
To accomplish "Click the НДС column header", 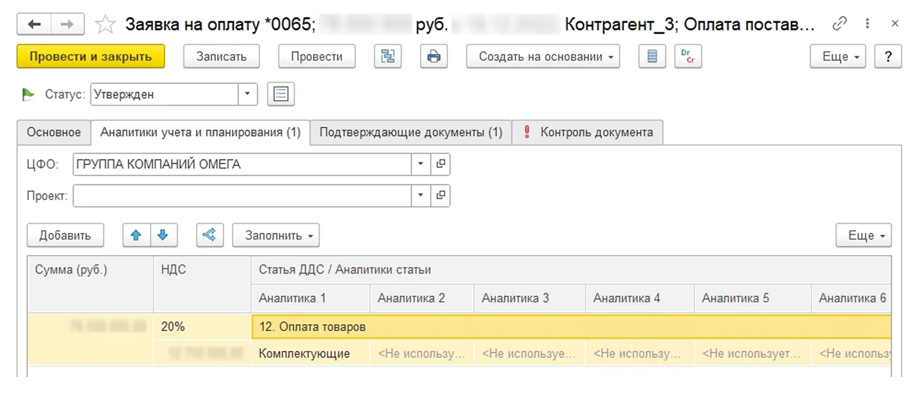I will pos(202,283).
